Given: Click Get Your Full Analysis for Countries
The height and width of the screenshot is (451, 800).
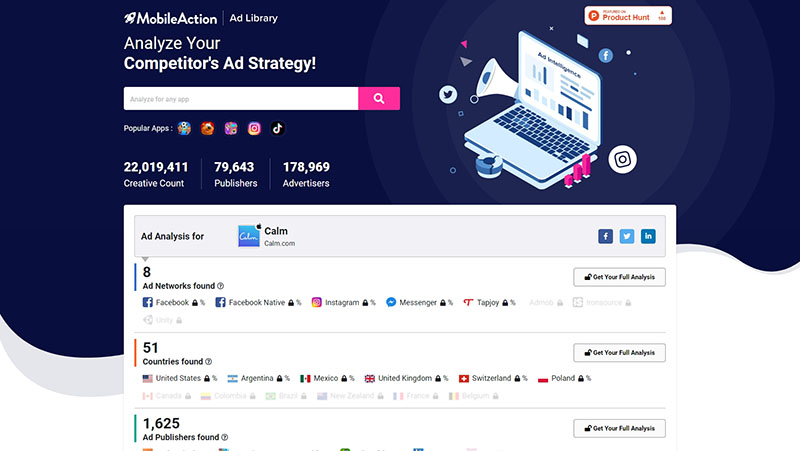Looking at the screenshot, I should coord(619,352).
